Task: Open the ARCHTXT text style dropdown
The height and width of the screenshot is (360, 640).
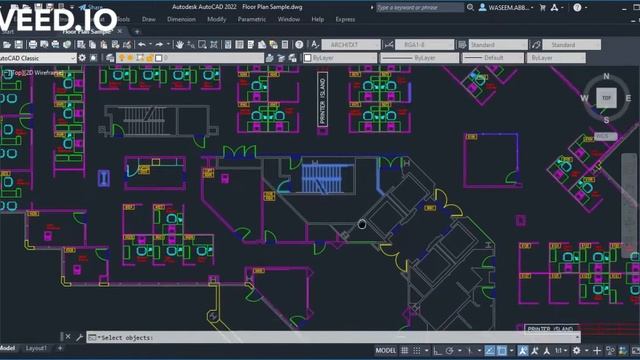Action: 351,44
